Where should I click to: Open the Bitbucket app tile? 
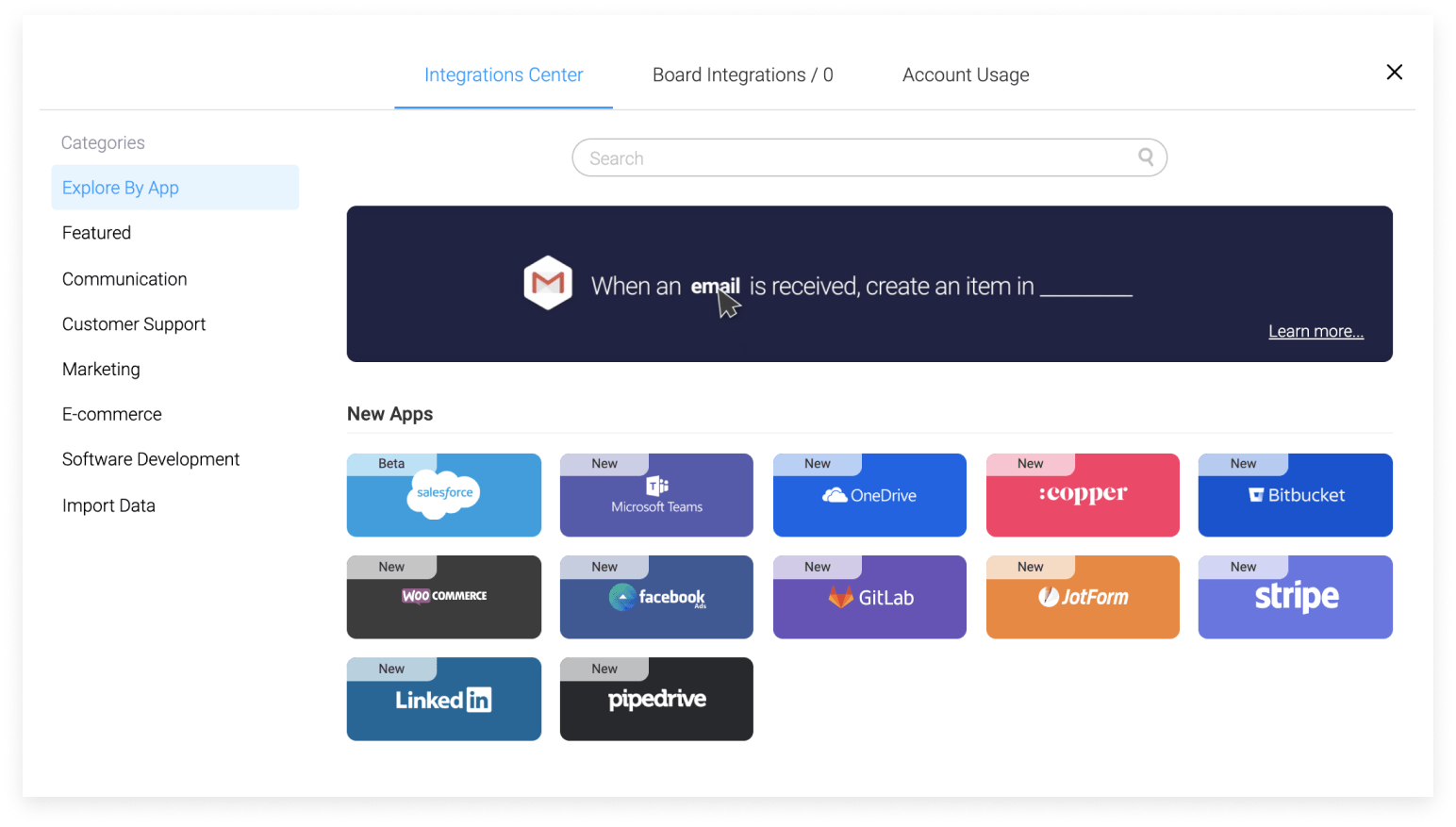1296,495
